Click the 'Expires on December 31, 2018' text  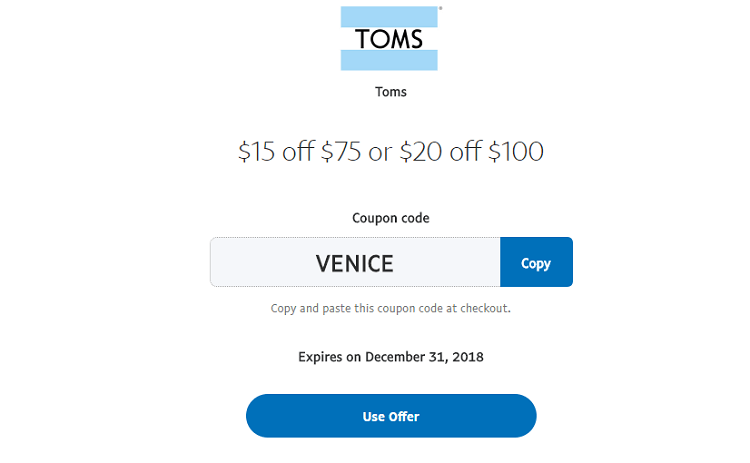[391, 357]
